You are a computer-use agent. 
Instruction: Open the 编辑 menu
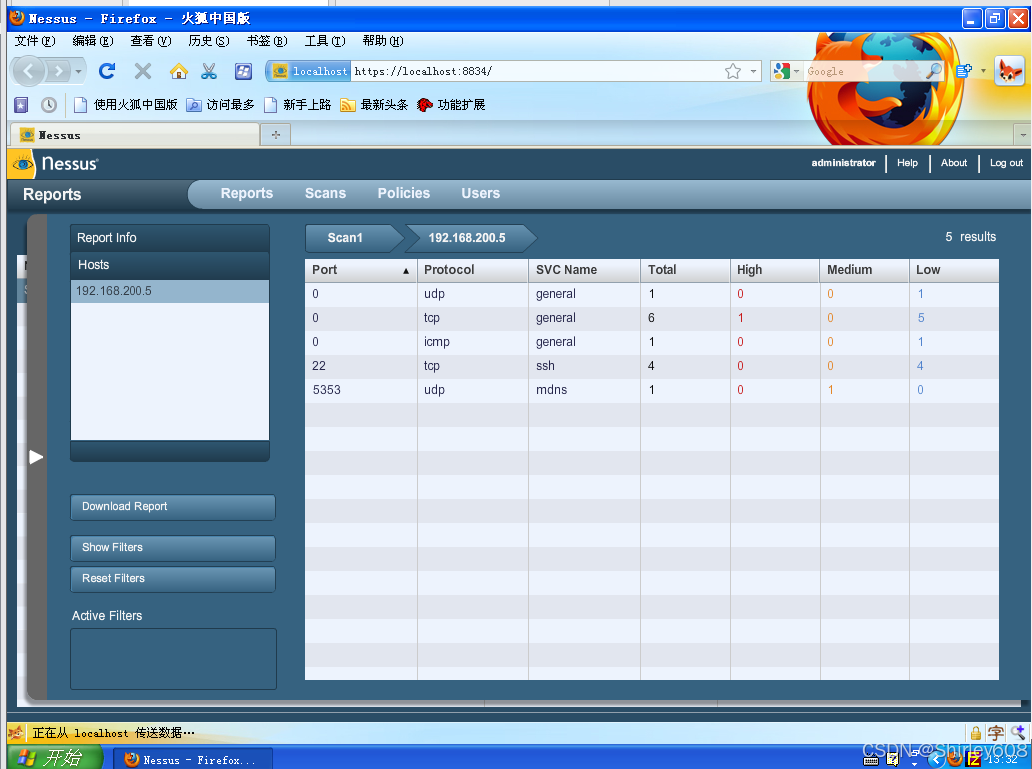(93, 41)
